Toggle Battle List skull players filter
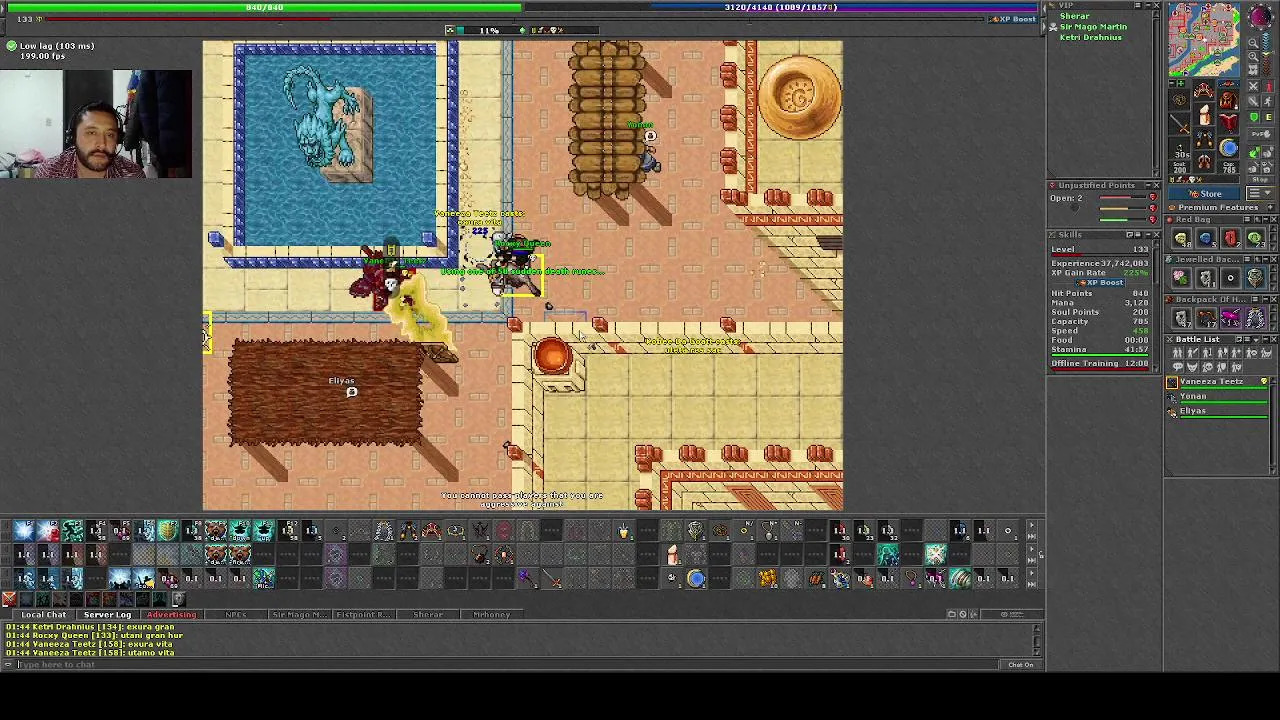 pos(1208,366)
